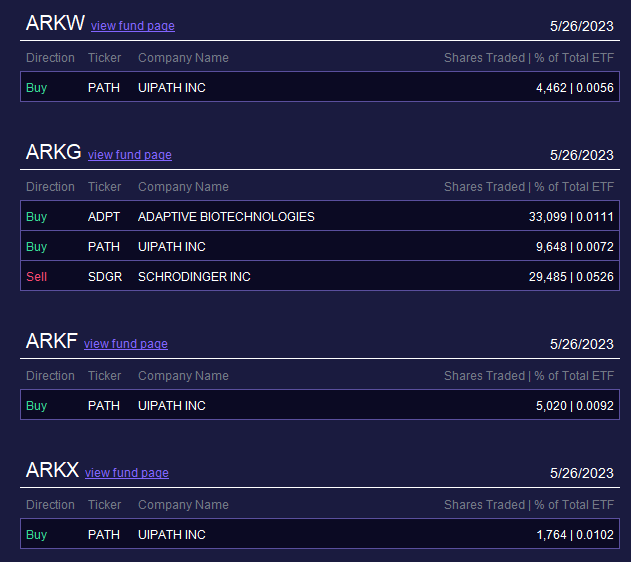This screenshot has height=562, width=631.
Task: Click PATH ticker in ARKF table
Action: tap(104, 406)
